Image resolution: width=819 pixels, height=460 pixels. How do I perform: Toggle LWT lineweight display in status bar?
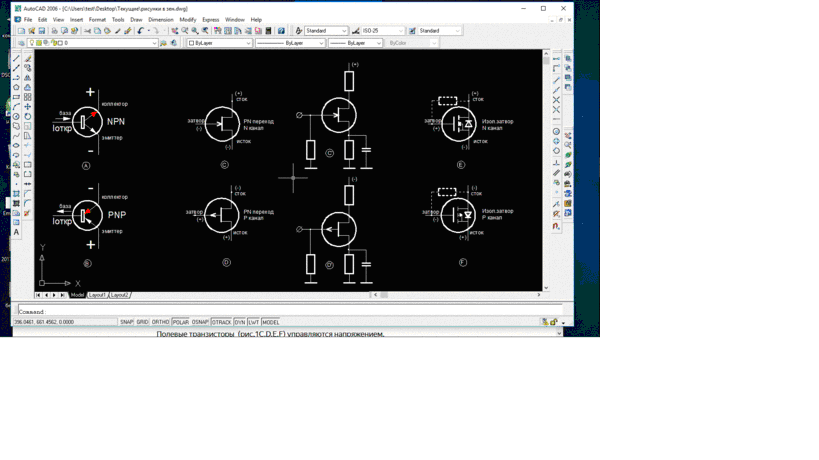pos(253,322)
